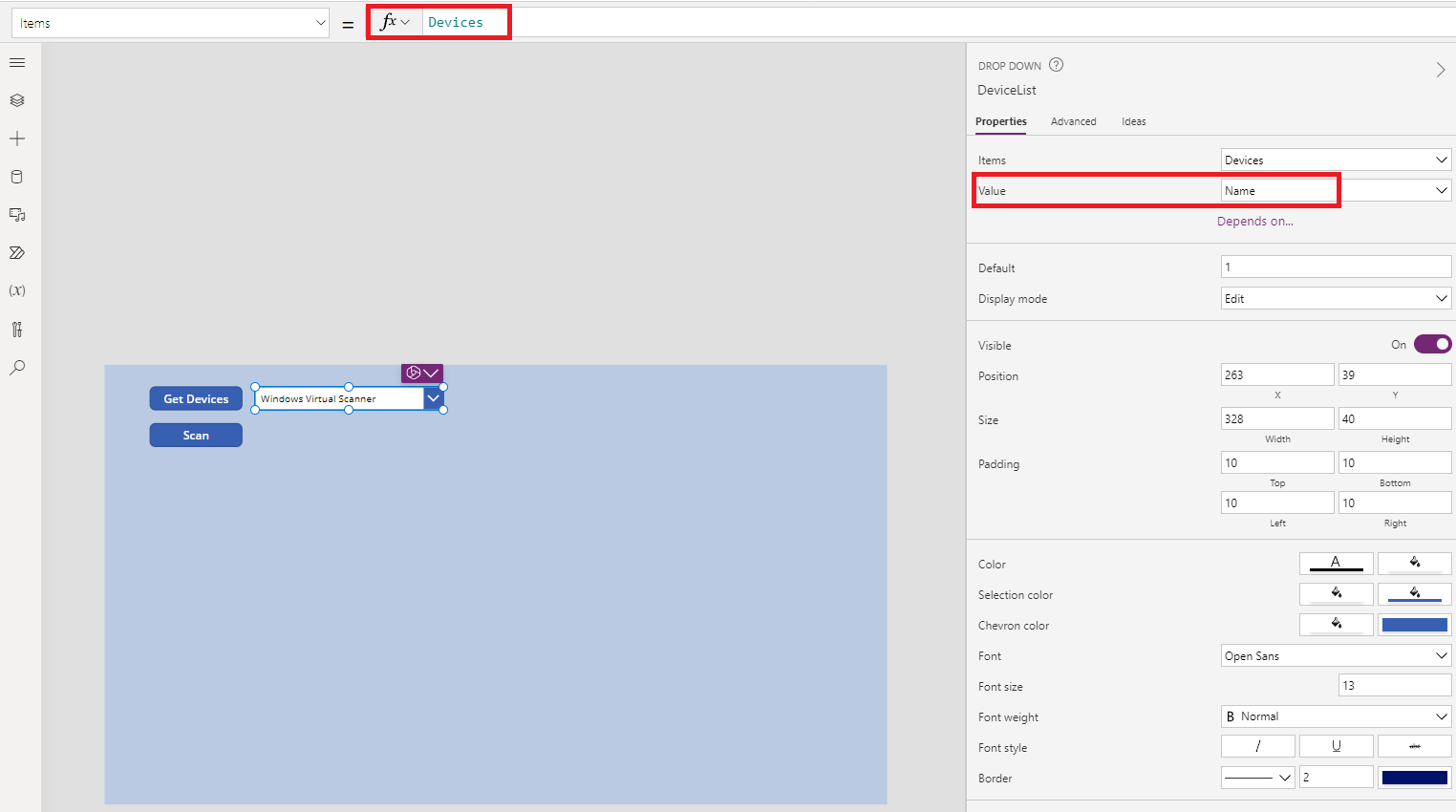
Task: Open the Power Automate pane icon
Action: coord(17,253)
